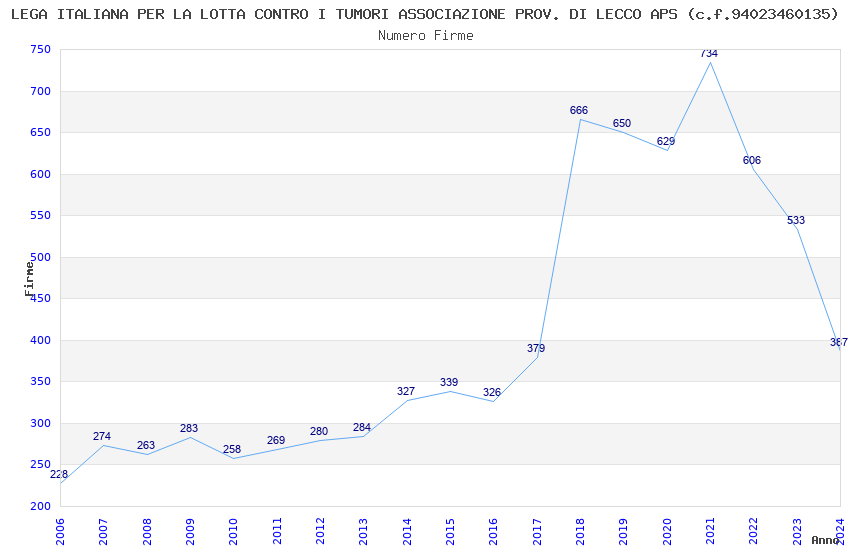The image size is (850, 550).
Task: Click data label 274
Action: [x=102, y=436]
